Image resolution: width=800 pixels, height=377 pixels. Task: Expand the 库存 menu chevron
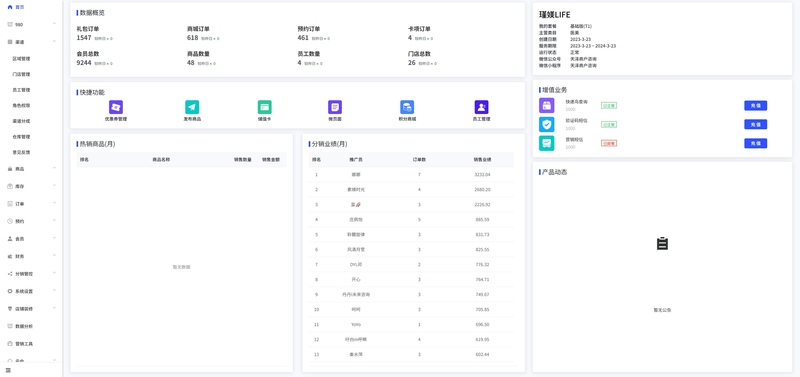tap(54, 186)
